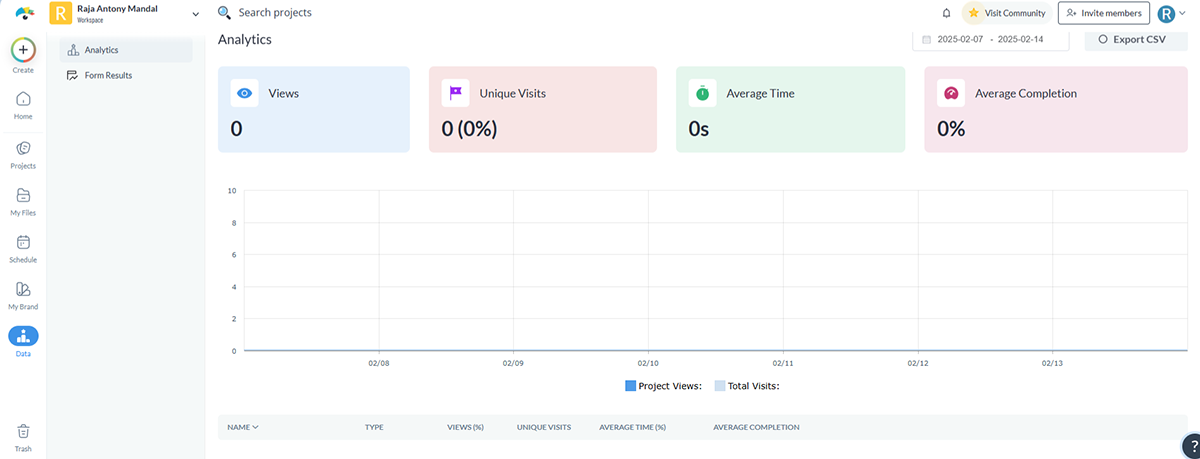This screenshot has height=459, width=1200.
Task: Click the Raja Antony Mandal workspace name
Action: [x=117, y=8]
